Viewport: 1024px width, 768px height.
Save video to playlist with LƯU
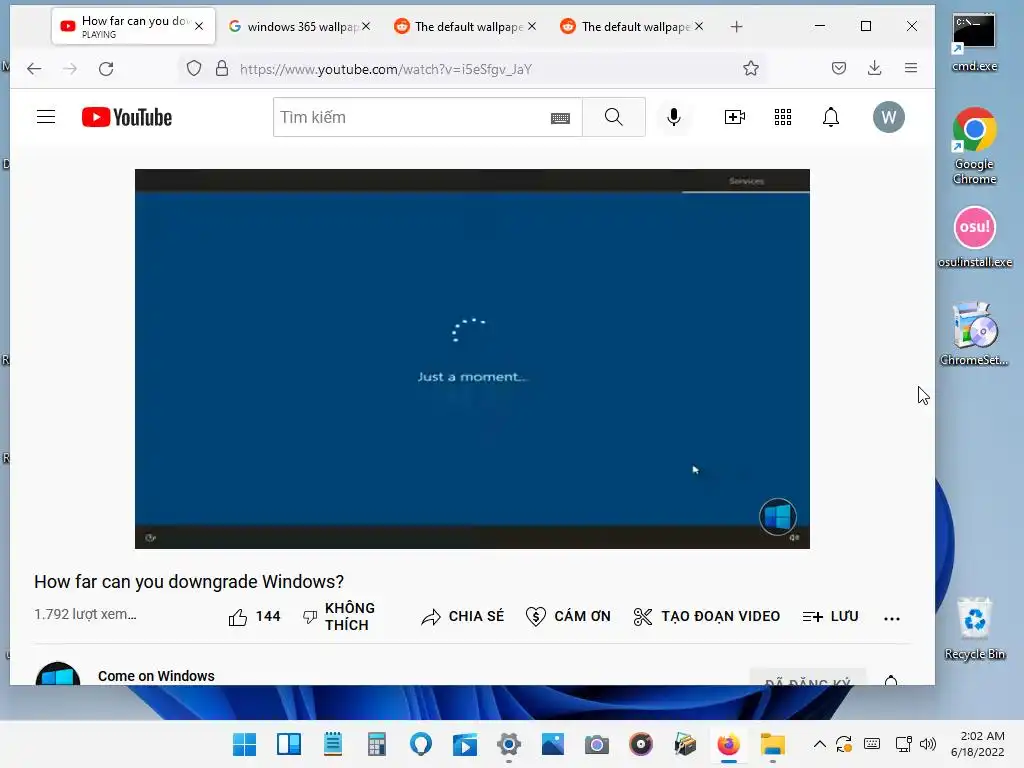pyautogui.click(x=830, y=616)
